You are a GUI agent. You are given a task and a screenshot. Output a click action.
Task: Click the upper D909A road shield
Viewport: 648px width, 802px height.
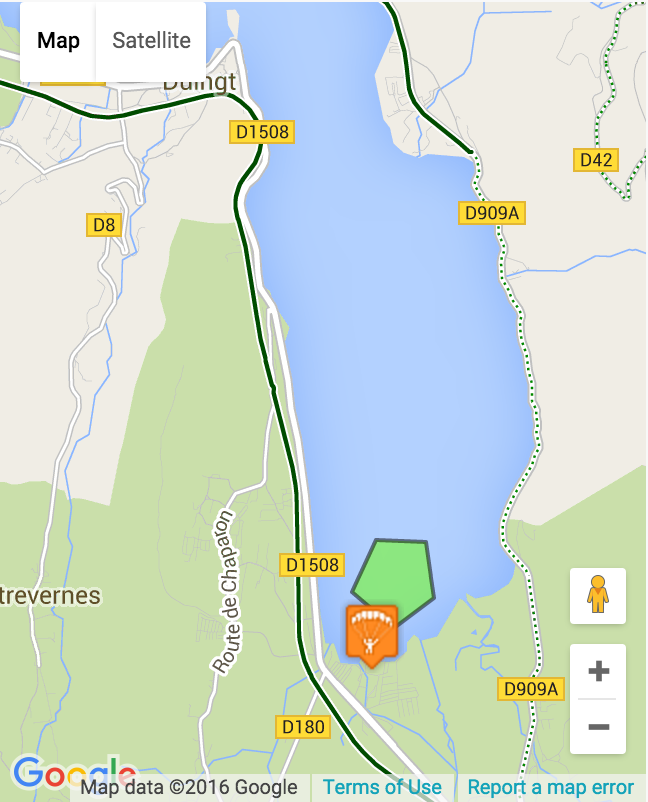coord(491,213)
